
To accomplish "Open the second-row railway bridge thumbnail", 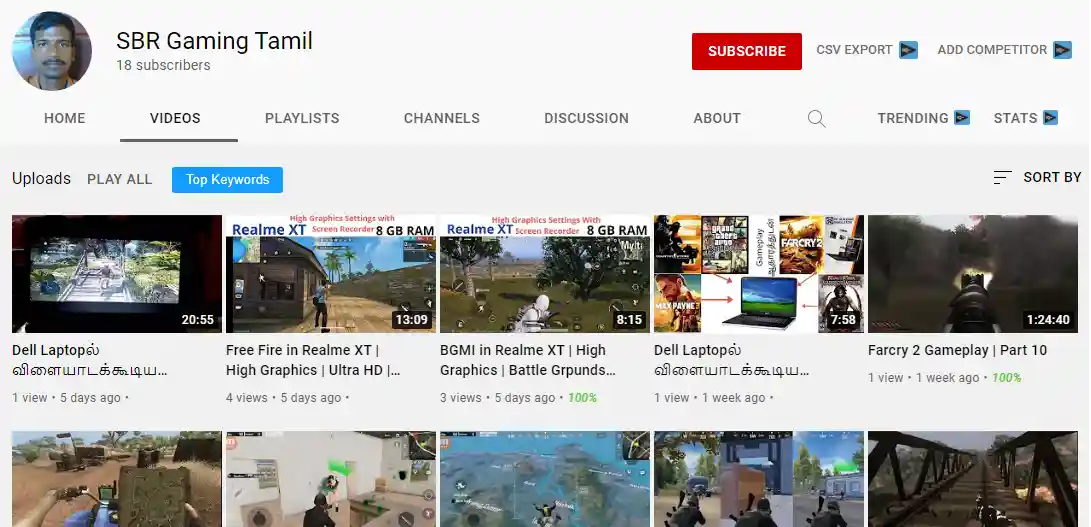I will click(973, 479).
